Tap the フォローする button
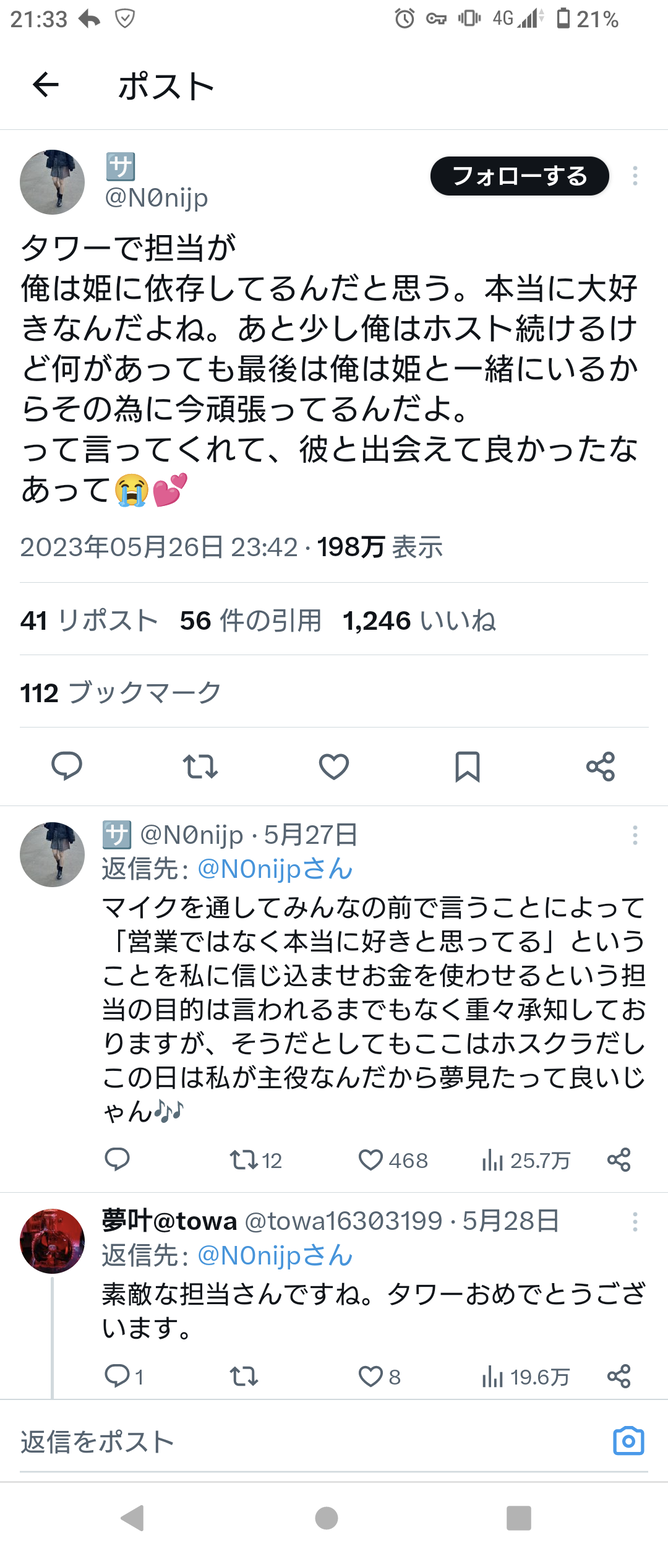Image resolution: width=668 pixels, height=1559 pixels. click(519, 177)
